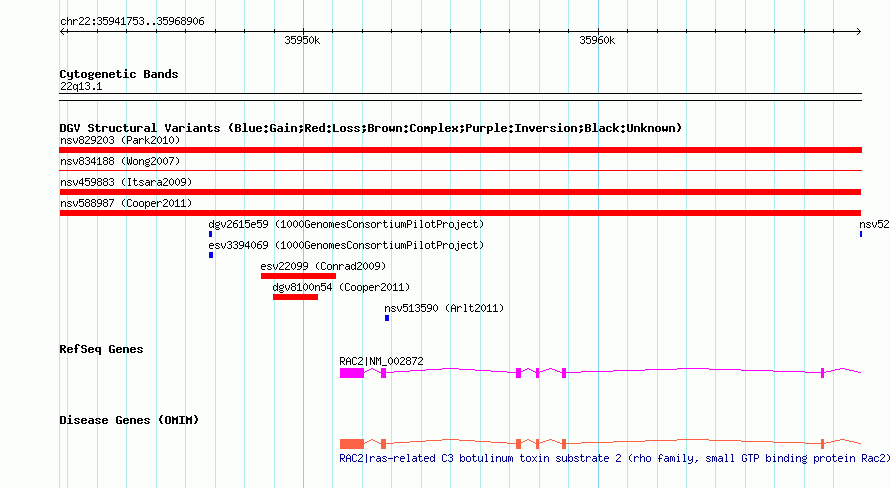This screenshot has height=488, width=890.
Task: Click the nsv52 blue marker at right edge
Action: 861,234
